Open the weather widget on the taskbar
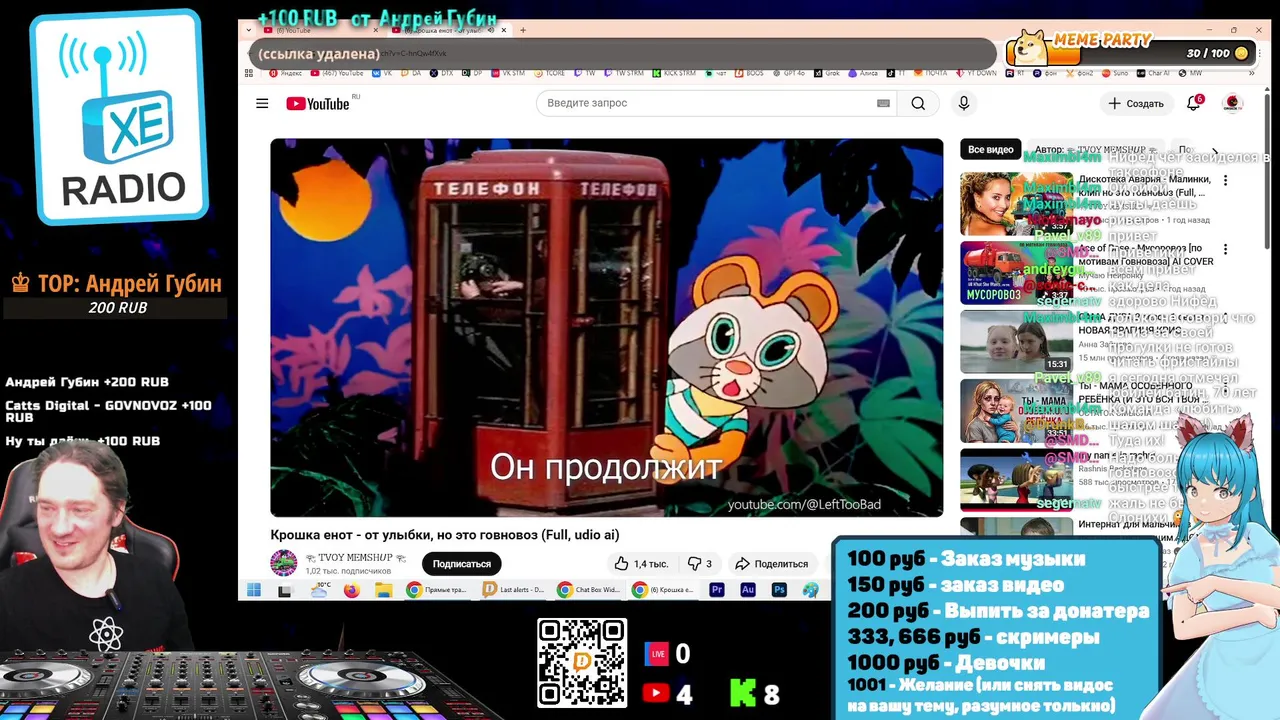Screen dimensions: 1280x720 point(320,590)
